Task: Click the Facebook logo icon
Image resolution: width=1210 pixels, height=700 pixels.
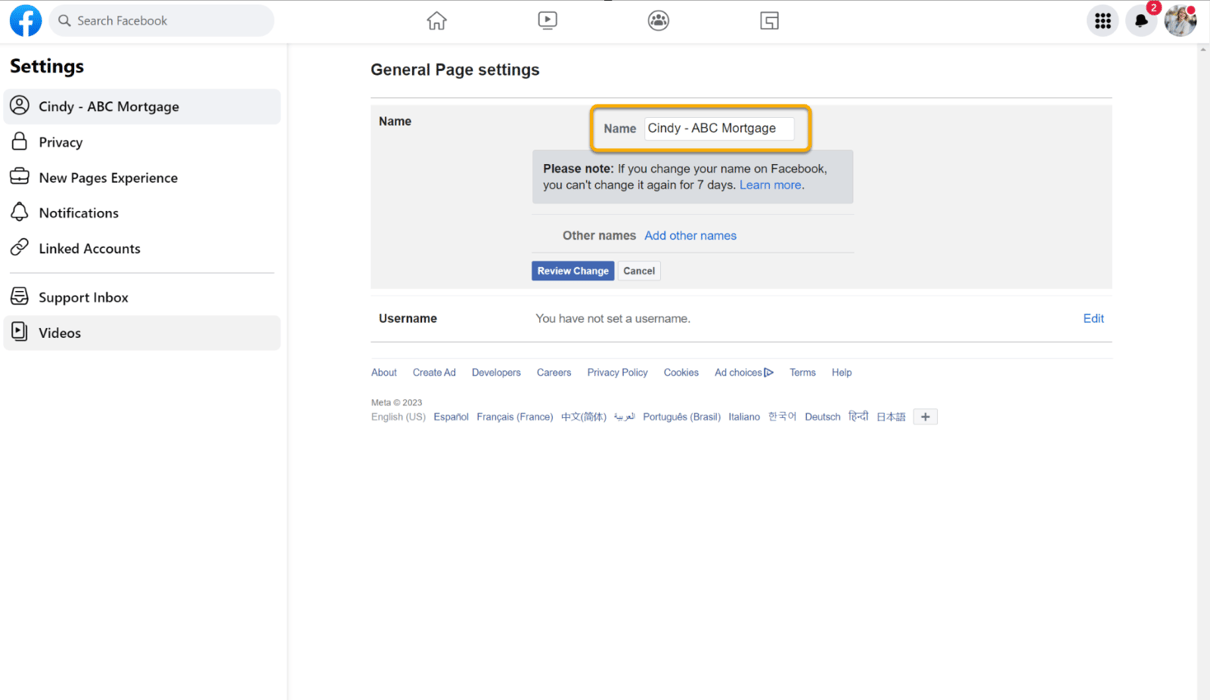Action: (26, 21)
